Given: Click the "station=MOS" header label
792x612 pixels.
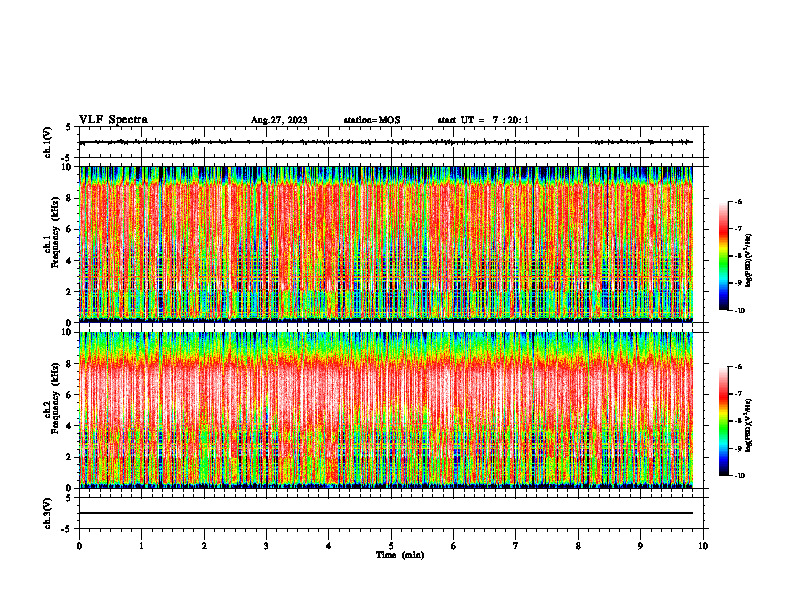Looking at the screenshot, I should click(x=372, y=120).
